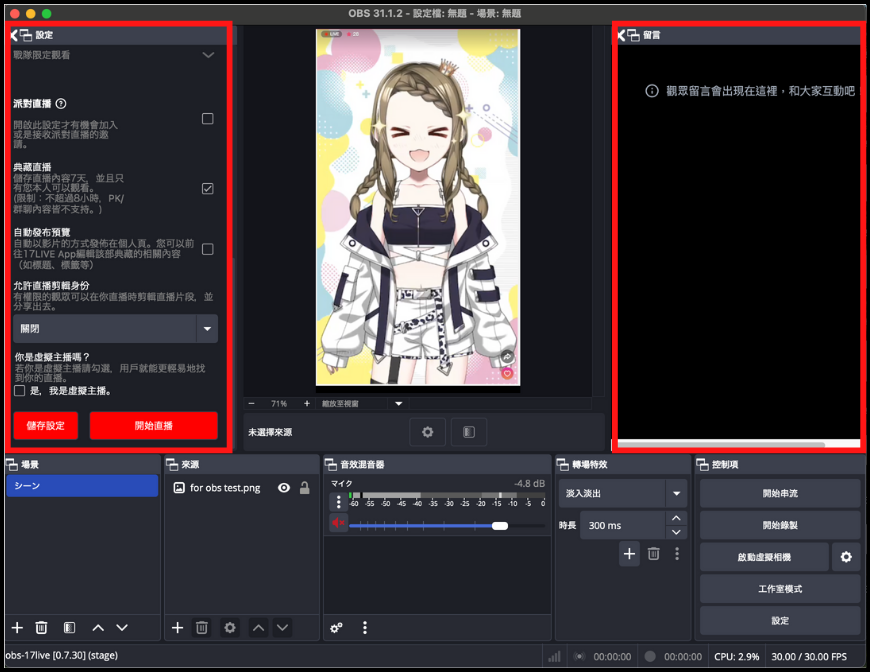Add a new scene with the plus icon
Viewport: 870px width, 672px height.
16,627
